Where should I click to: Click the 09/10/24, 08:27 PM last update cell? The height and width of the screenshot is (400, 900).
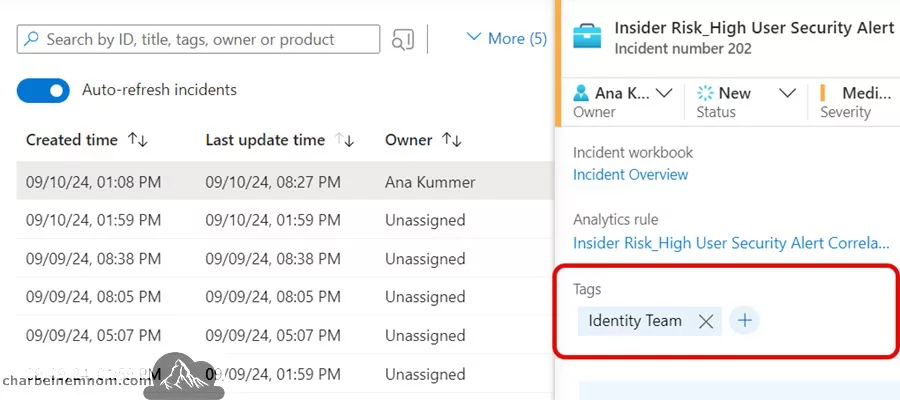click(x=273, y=182)
